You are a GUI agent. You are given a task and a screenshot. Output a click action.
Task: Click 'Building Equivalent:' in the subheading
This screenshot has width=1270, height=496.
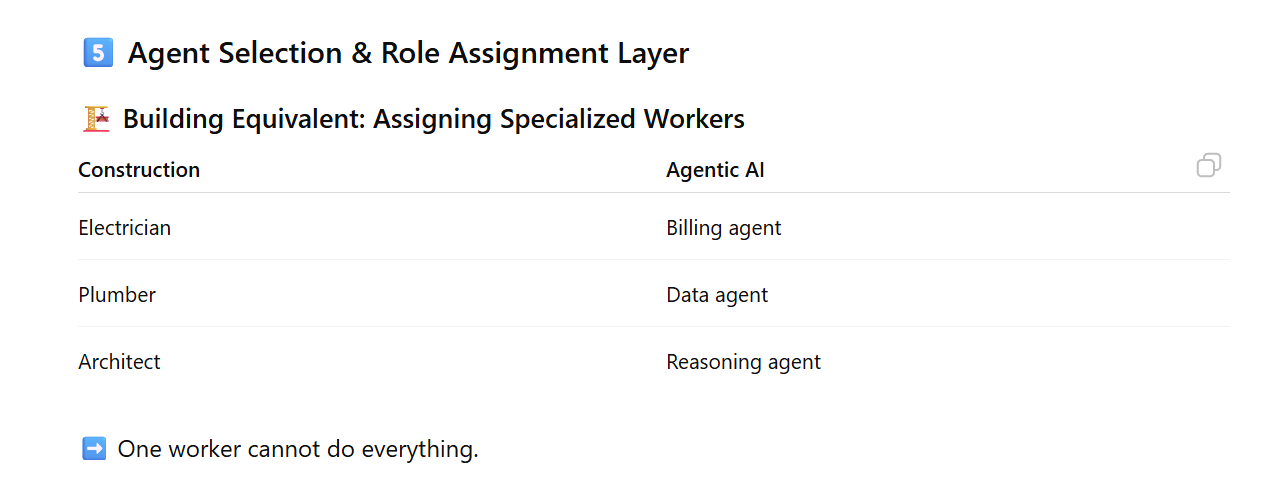pyautogui.click(x=244, y=120)
